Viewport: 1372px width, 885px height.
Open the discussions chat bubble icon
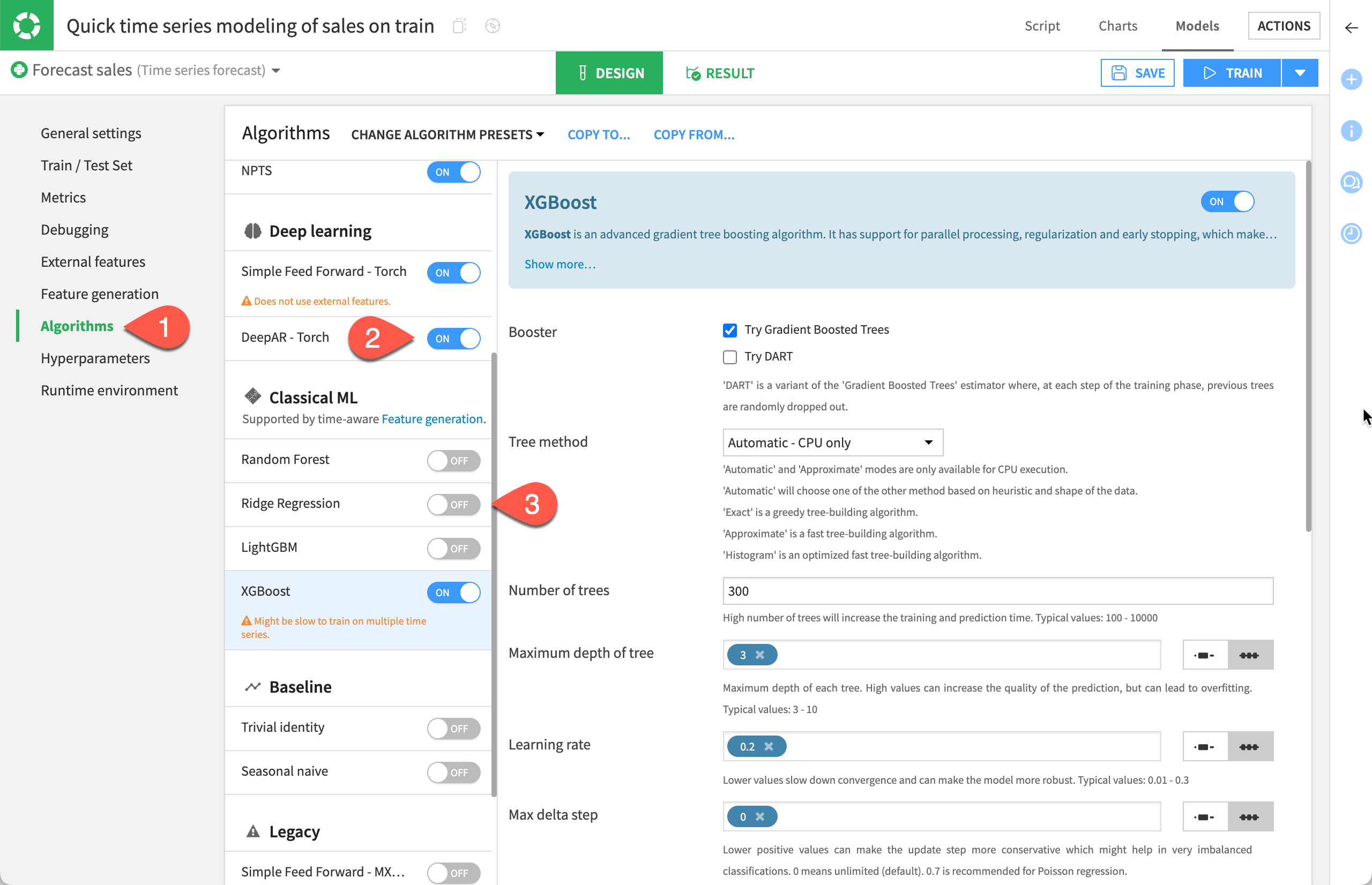pyautogui.click(x=1351, y=182)
